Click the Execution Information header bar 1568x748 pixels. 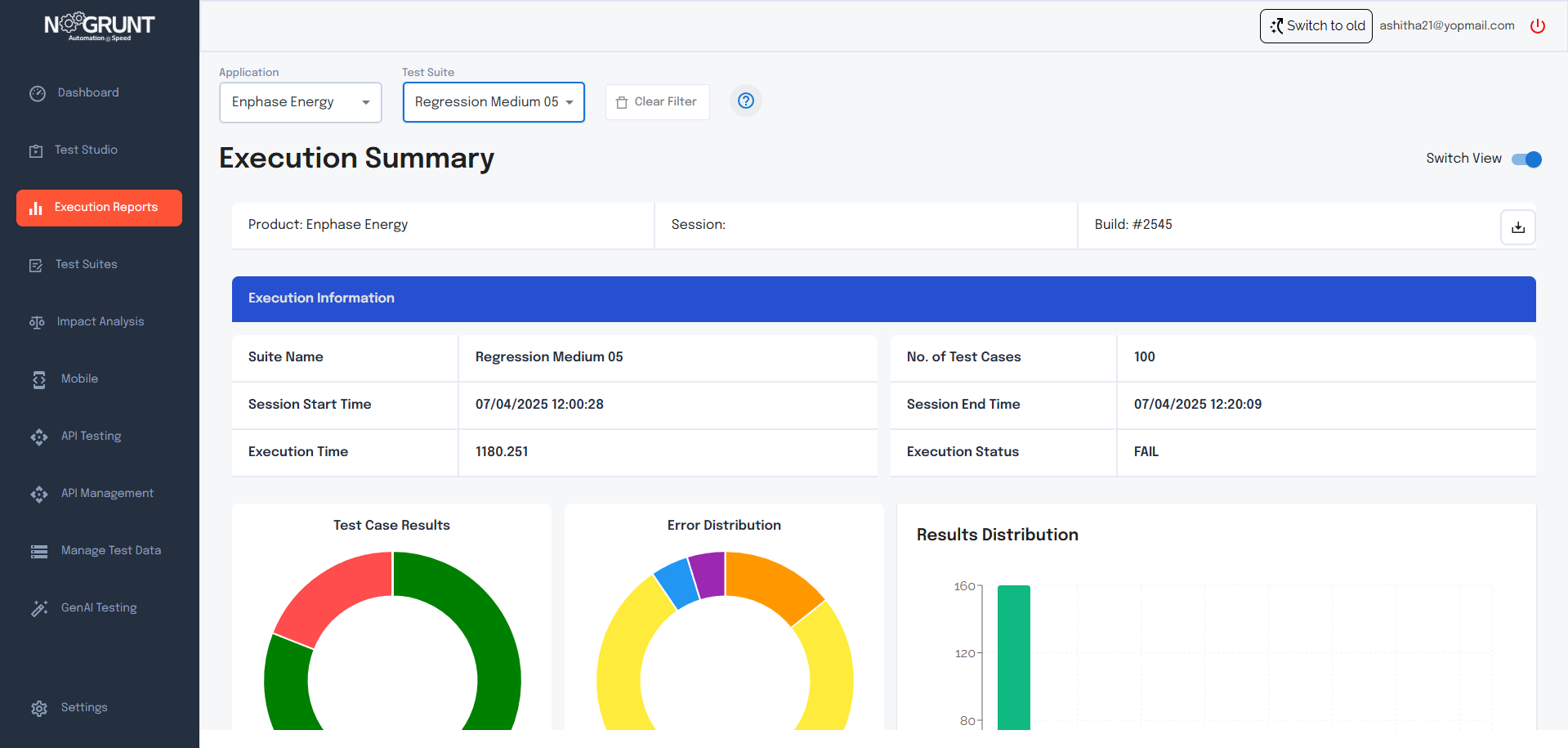[x=884, y=299]
